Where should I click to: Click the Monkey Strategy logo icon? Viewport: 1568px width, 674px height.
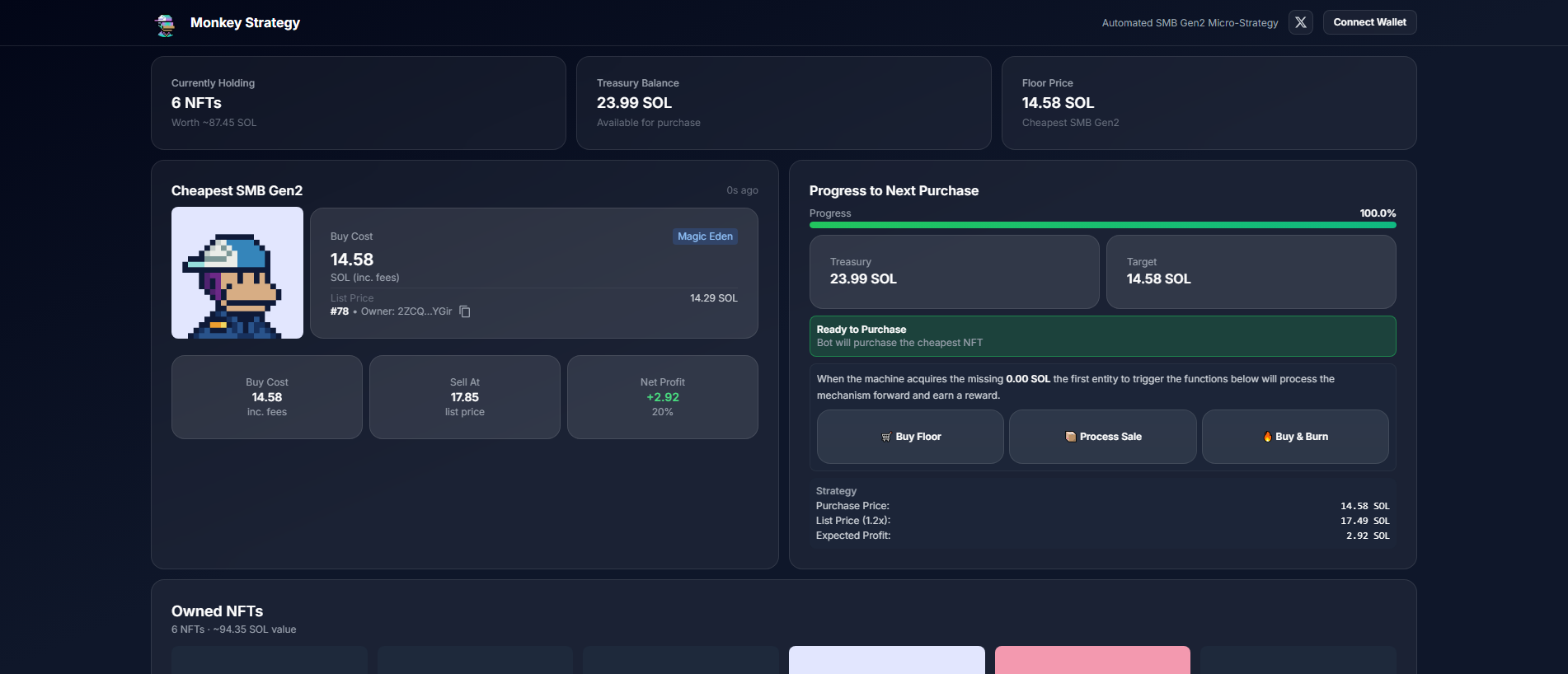point(166,24)
